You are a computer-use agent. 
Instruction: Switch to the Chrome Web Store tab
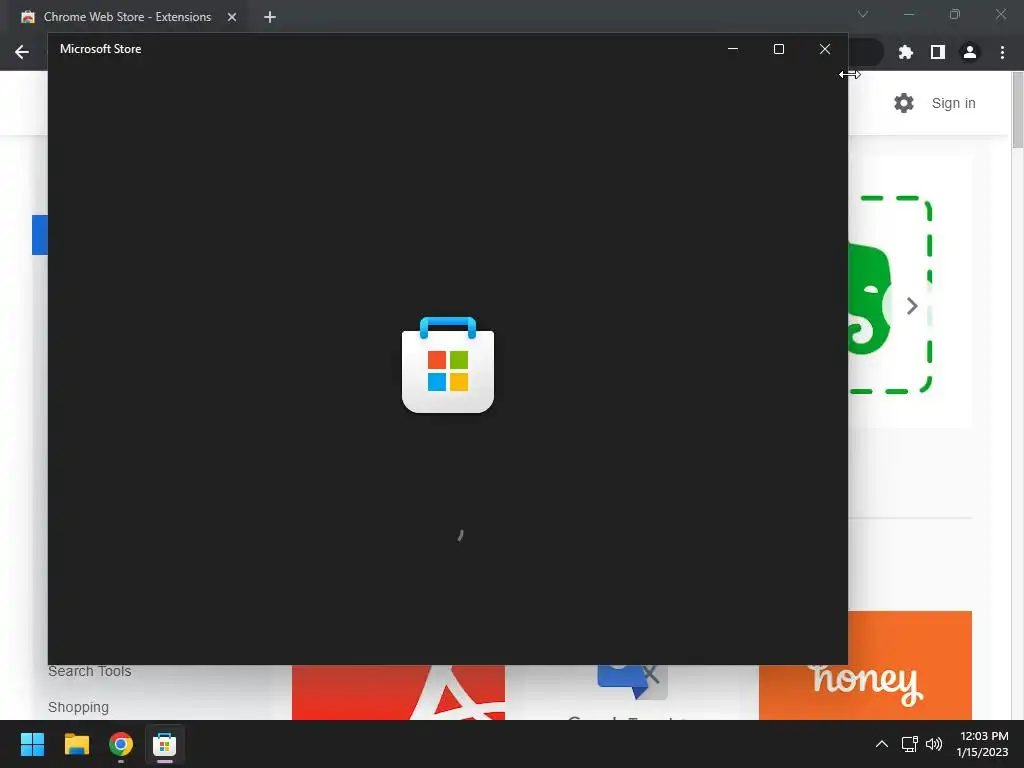point(127,17)
